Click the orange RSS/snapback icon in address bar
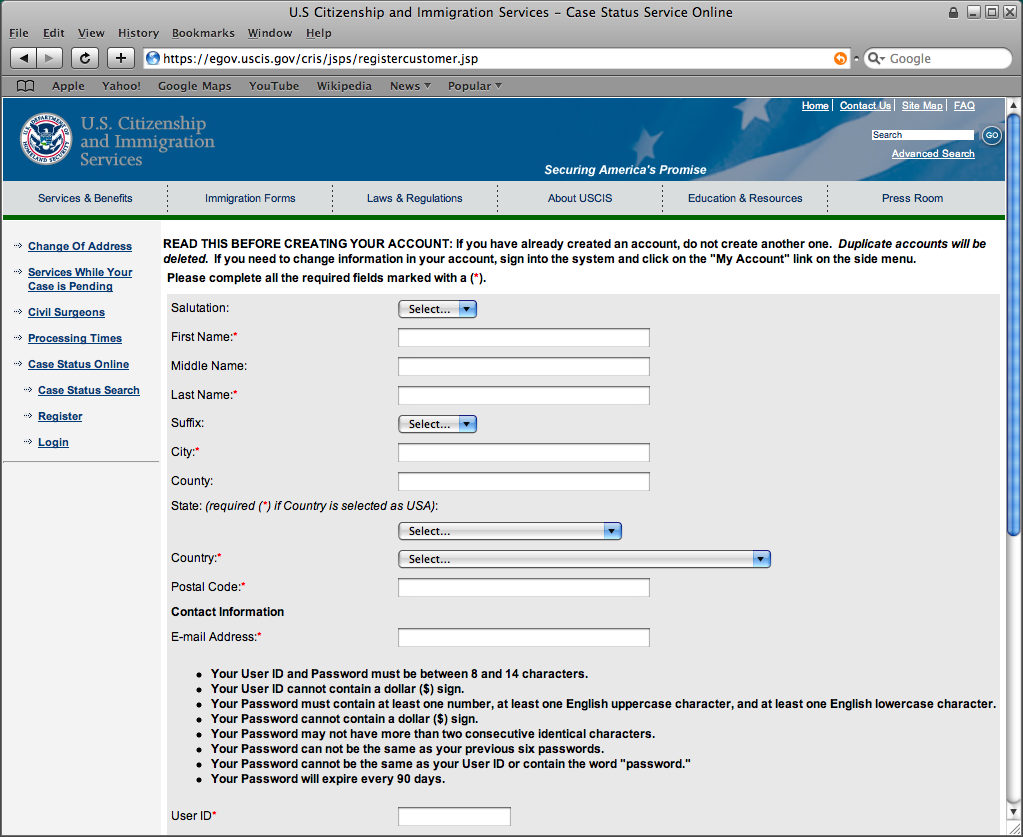The height and width of the screenshot is (837, 1023). [840, 59]
